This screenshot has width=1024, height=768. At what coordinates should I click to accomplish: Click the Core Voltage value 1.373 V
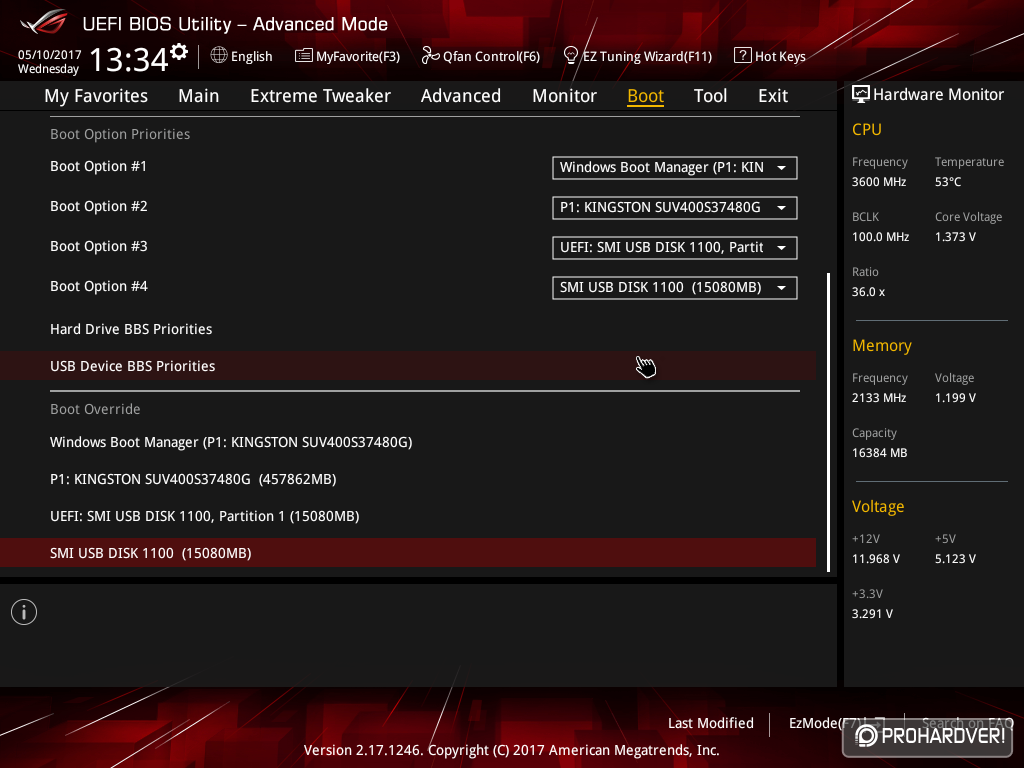point(955,236)
